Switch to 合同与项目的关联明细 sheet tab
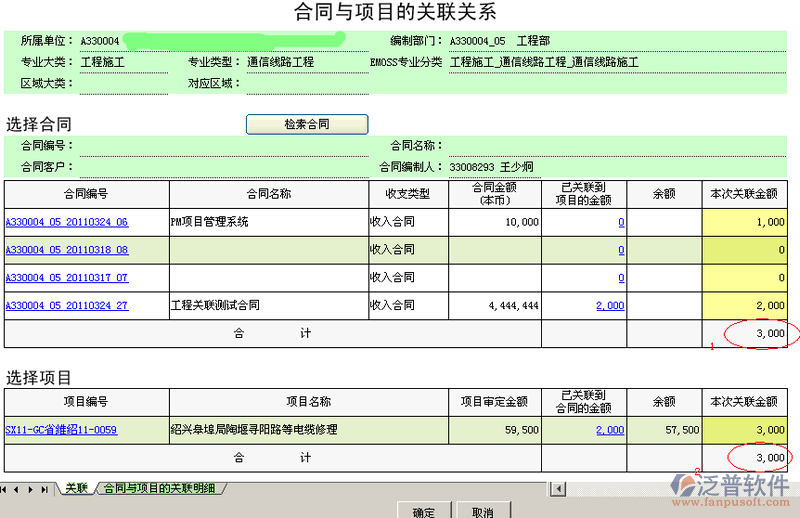 (x=160, y=488)
